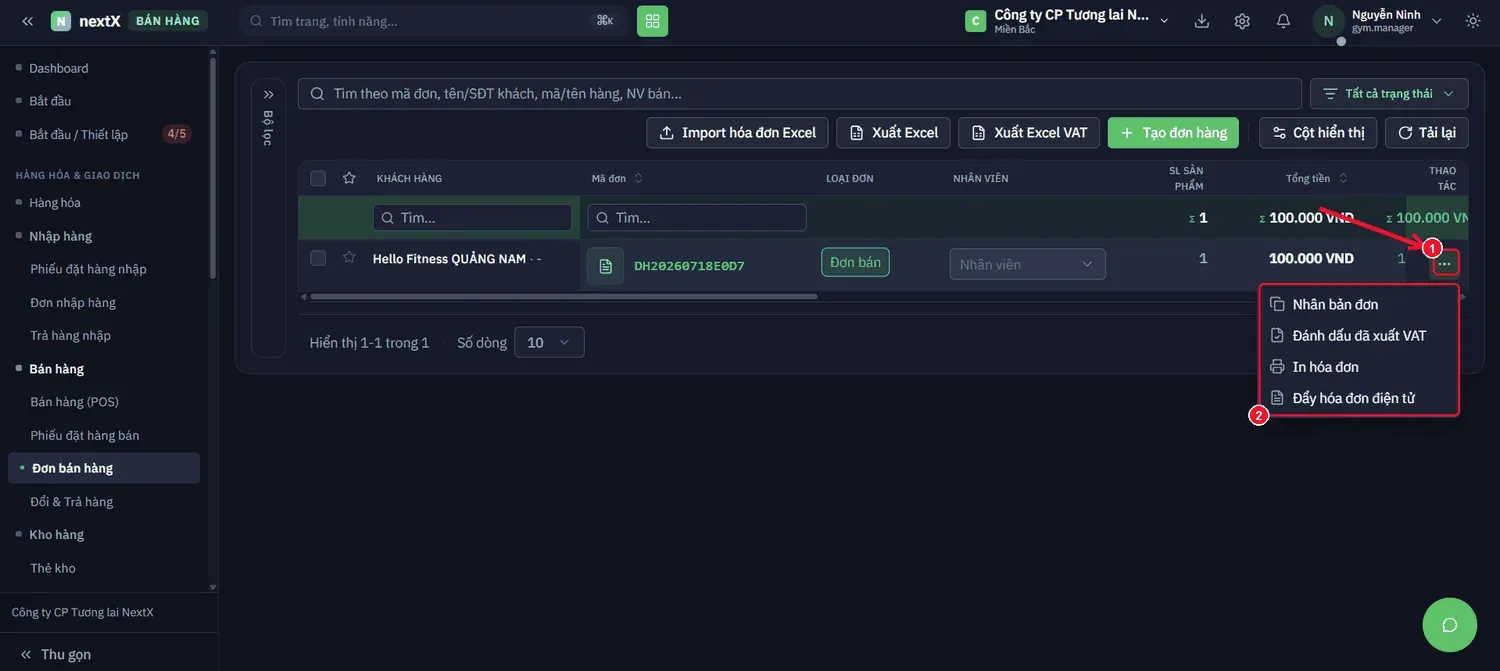Star the Hello Fitness QUẢNG NAM order
1500x671 pixels.
point(349,257)
